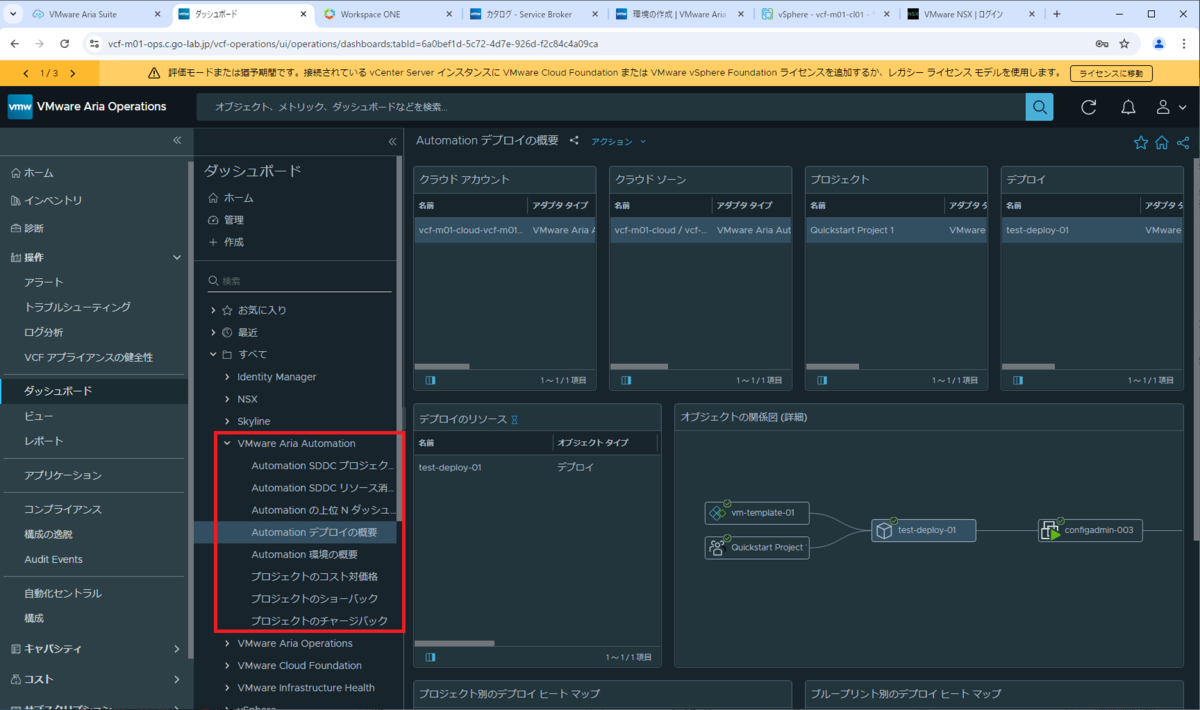Mark dashboard as favorite with star icon

1140,143
